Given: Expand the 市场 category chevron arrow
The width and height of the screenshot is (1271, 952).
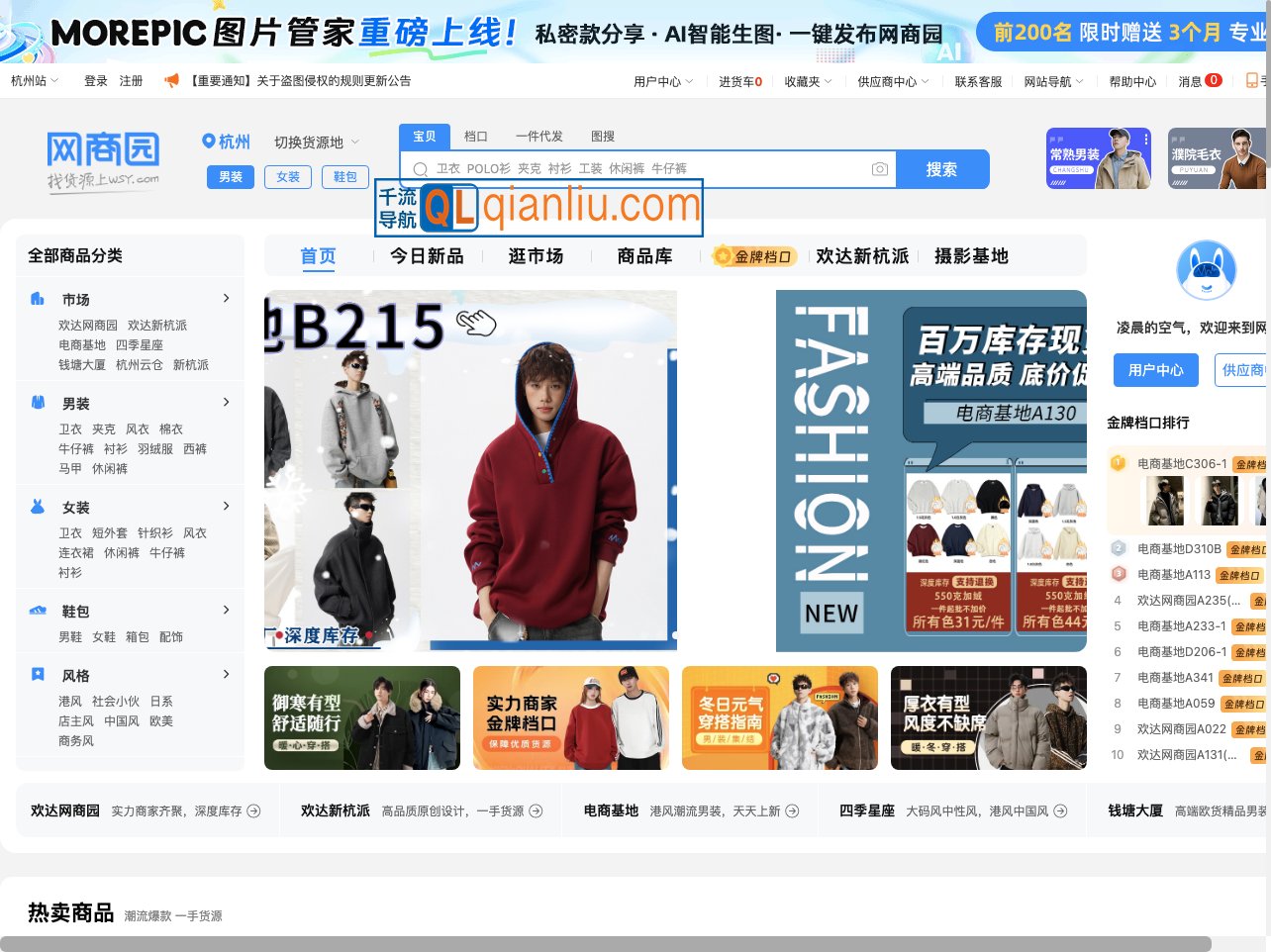Looking at the screenshot, I should click(226, 298).
